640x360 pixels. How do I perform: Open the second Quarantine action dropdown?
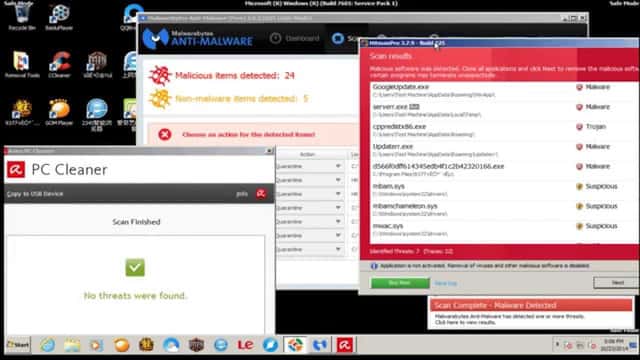(x=309, y=180)
